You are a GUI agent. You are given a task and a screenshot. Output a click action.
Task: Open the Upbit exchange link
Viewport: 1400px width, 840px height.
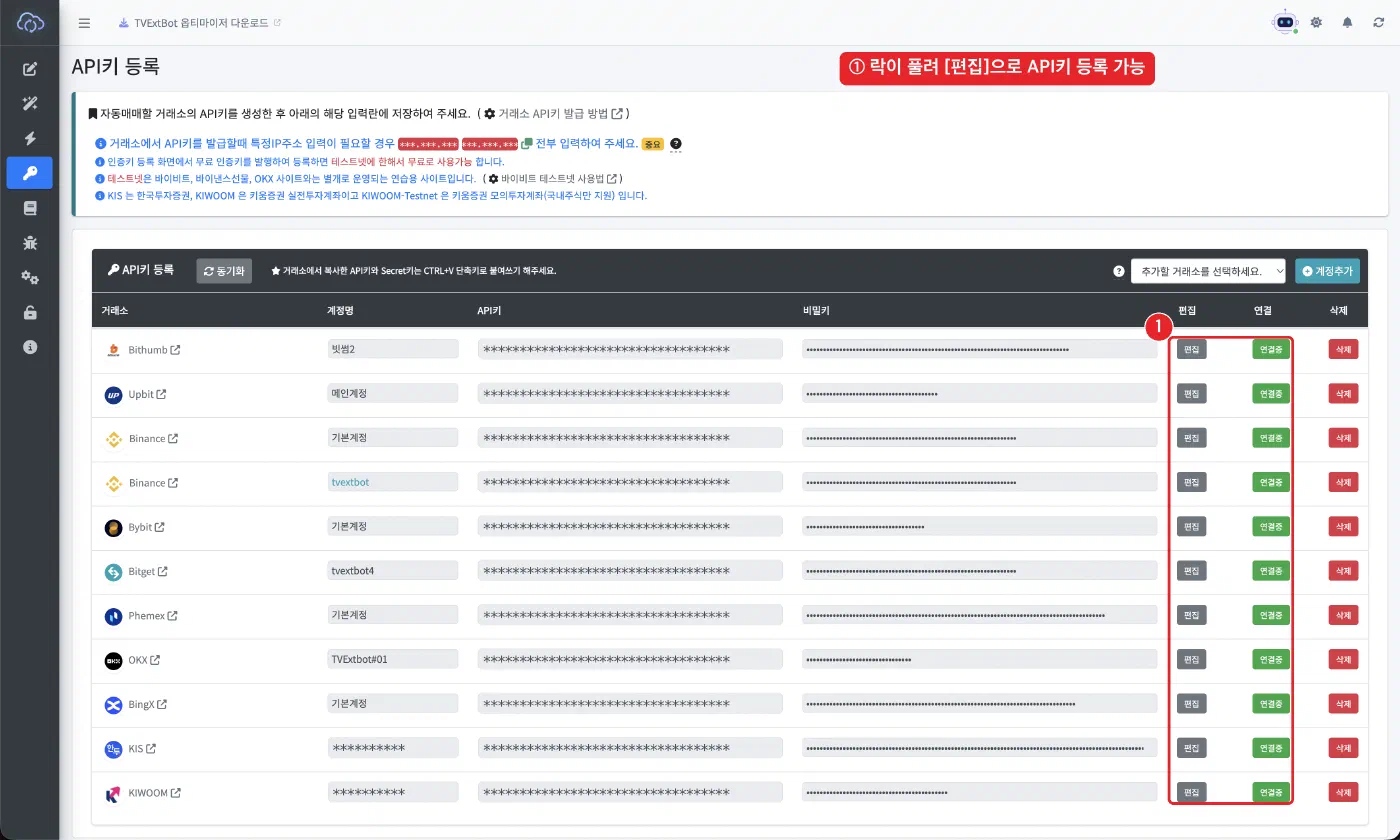[x=146, y=394]
